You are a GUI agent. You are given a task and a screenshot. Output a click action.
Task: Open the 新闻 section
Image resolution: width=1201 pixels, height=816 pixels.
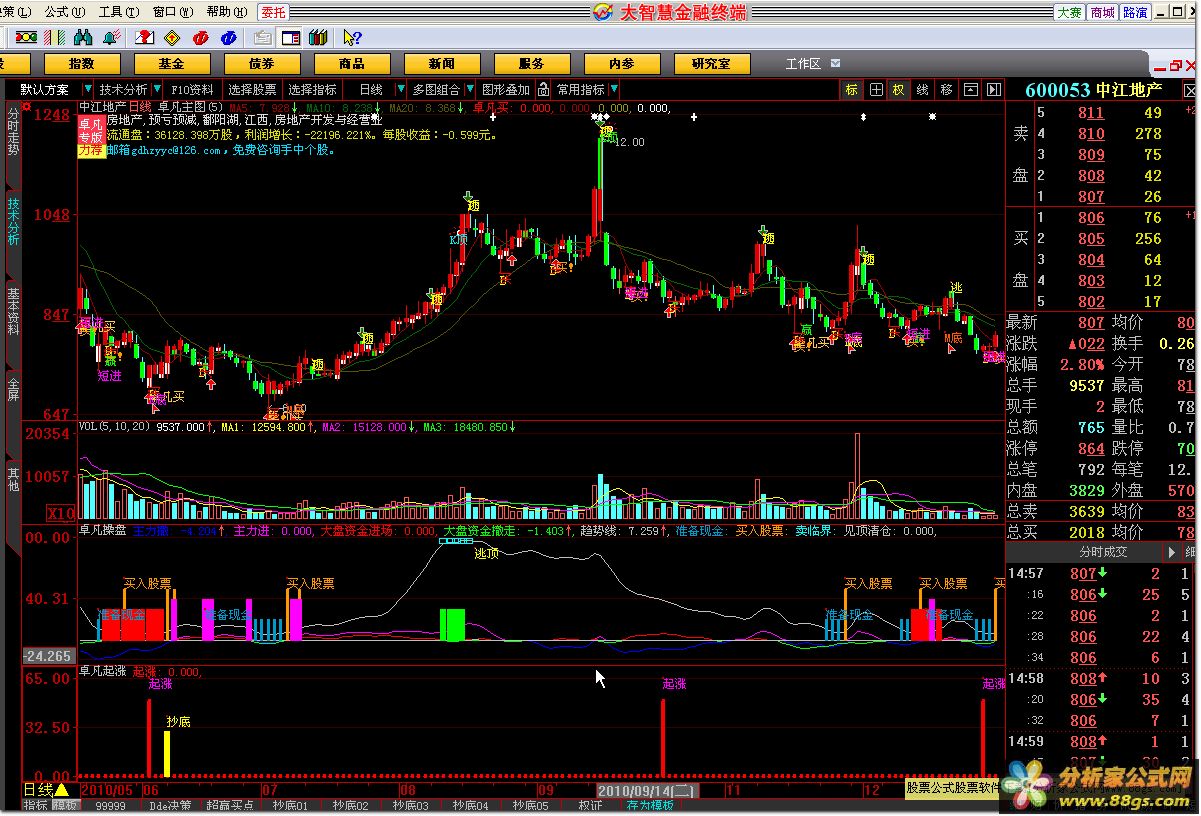pyautogui.click(x=442, y=63)
